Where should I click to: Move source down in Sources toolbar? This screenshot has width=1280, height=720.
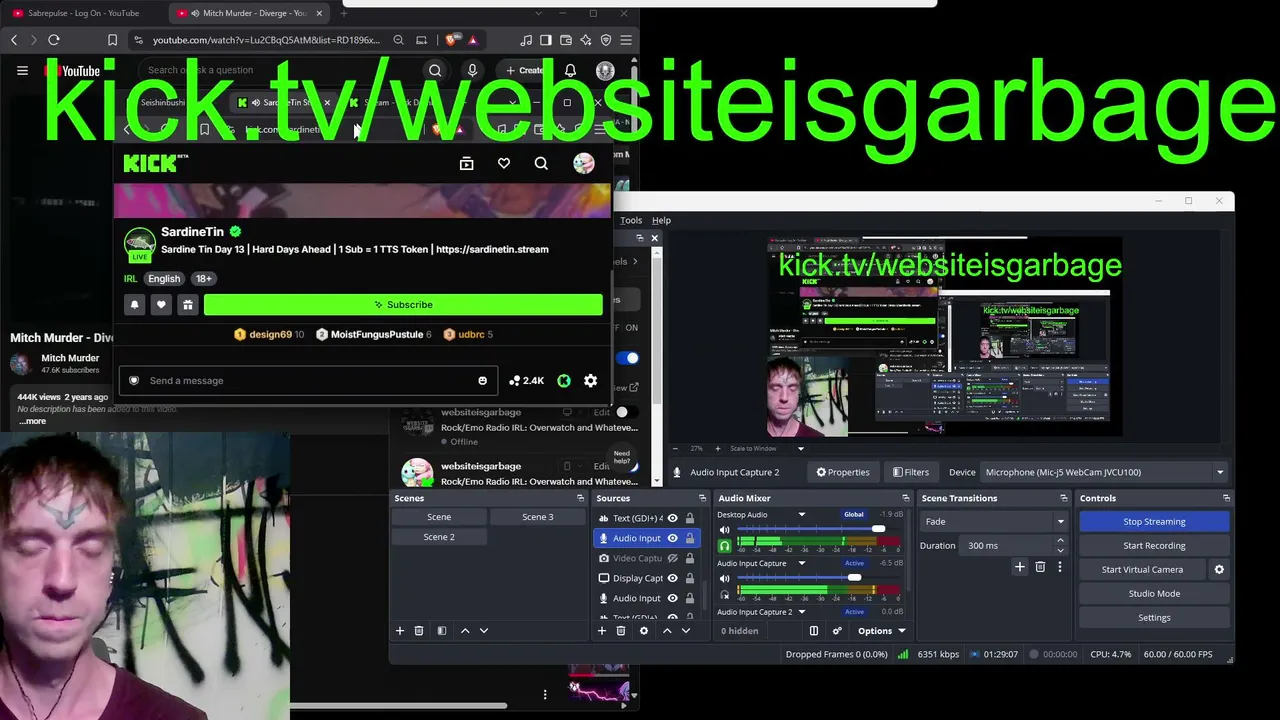point(686,631)
